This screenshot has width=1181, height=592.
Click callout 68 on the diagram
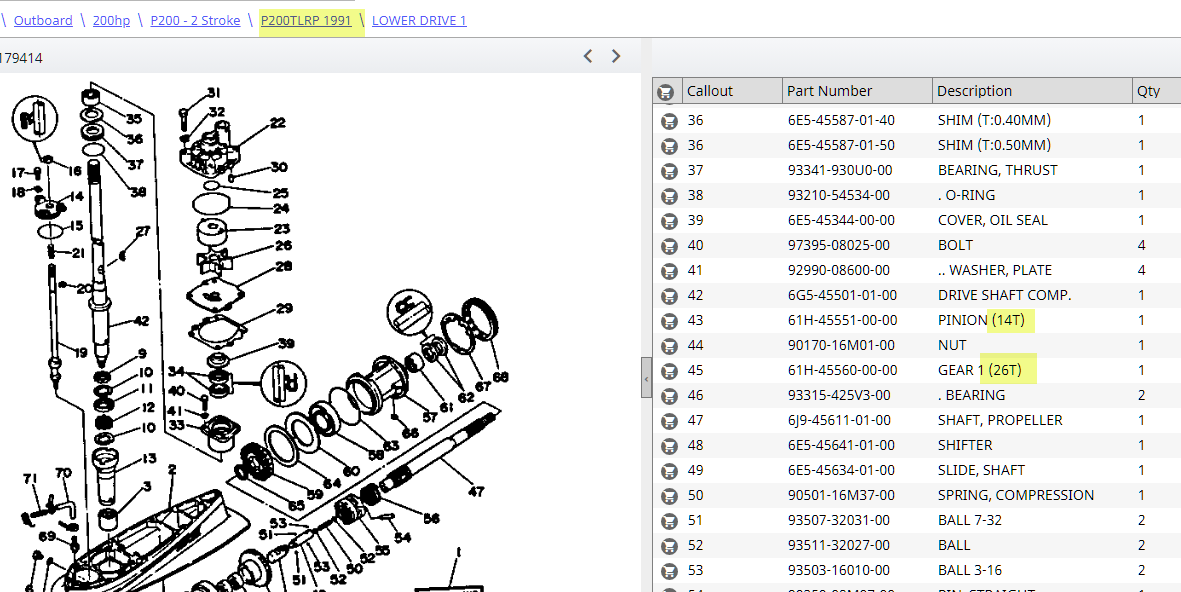(500, 377)
